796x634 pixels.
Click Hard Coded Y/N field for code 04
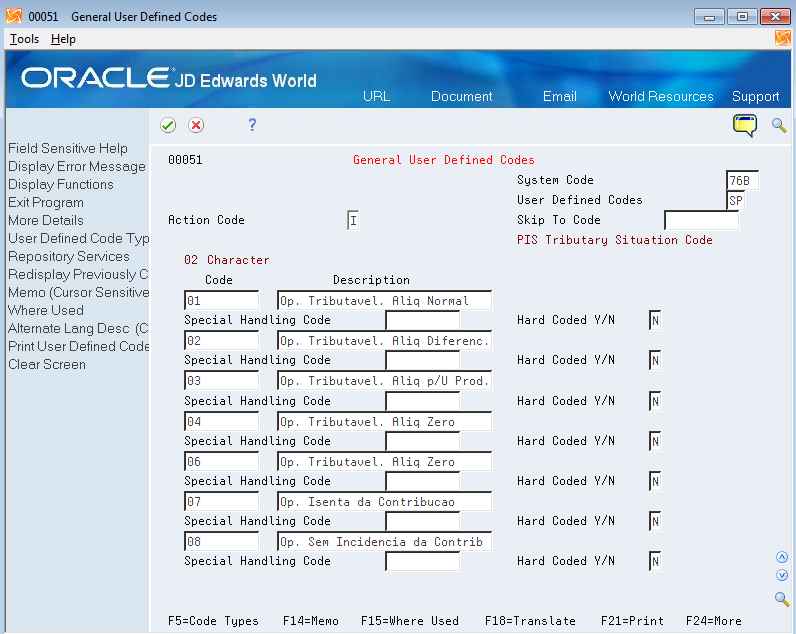[655, 441]
